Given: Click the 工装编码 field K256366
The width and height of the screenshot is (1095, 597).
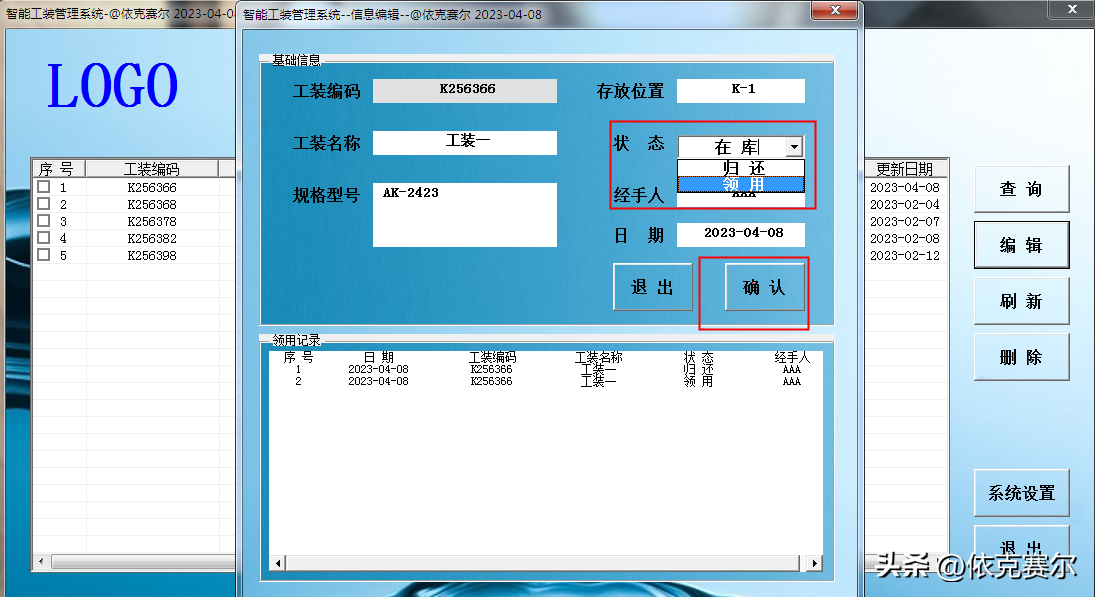Looking at the screenshot, I should pos(464,91).
